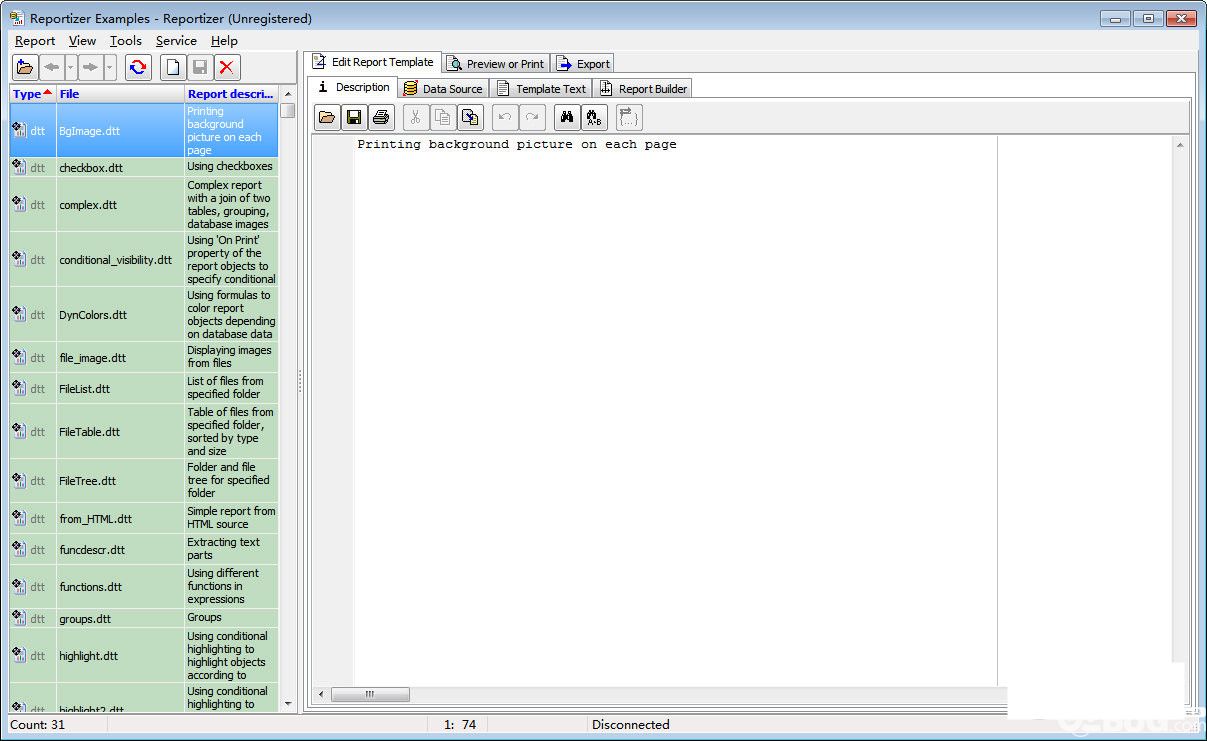Switch to the Edit Report Template tab

pyautogui.click(x=373, y=62)
